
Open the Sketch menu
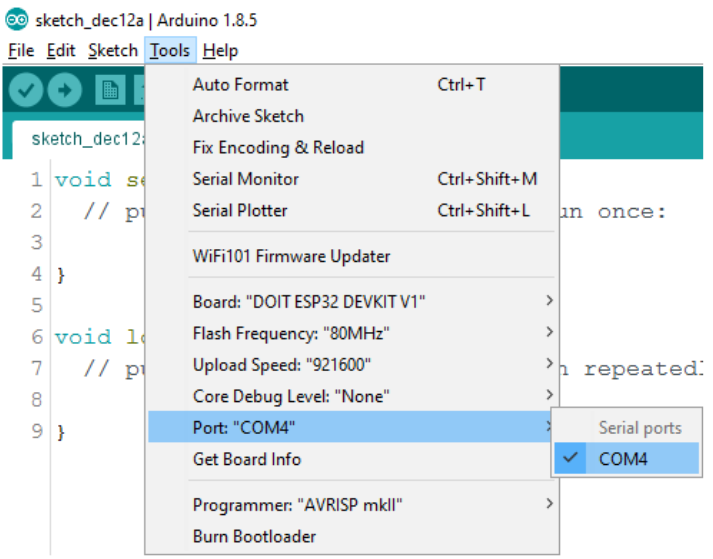coord(112,50)
